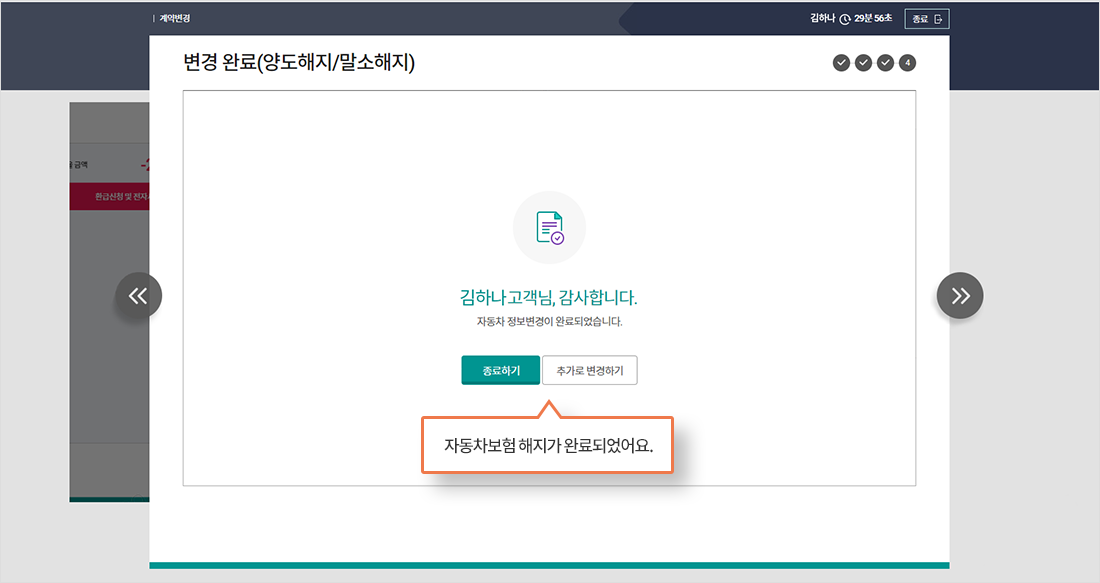
Task: Click the step 4 progress circle
Action: click(x=906, y=63)
